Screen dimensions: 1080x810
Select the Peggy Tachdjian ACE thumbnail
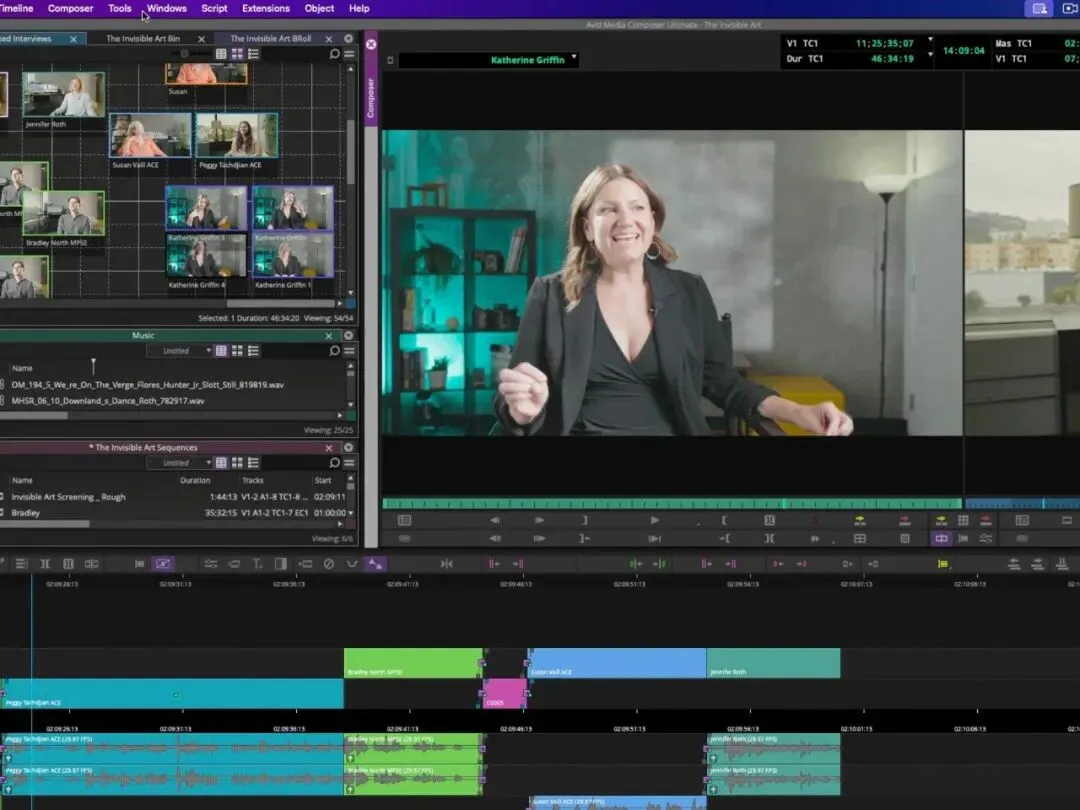[x=237, y=136]
